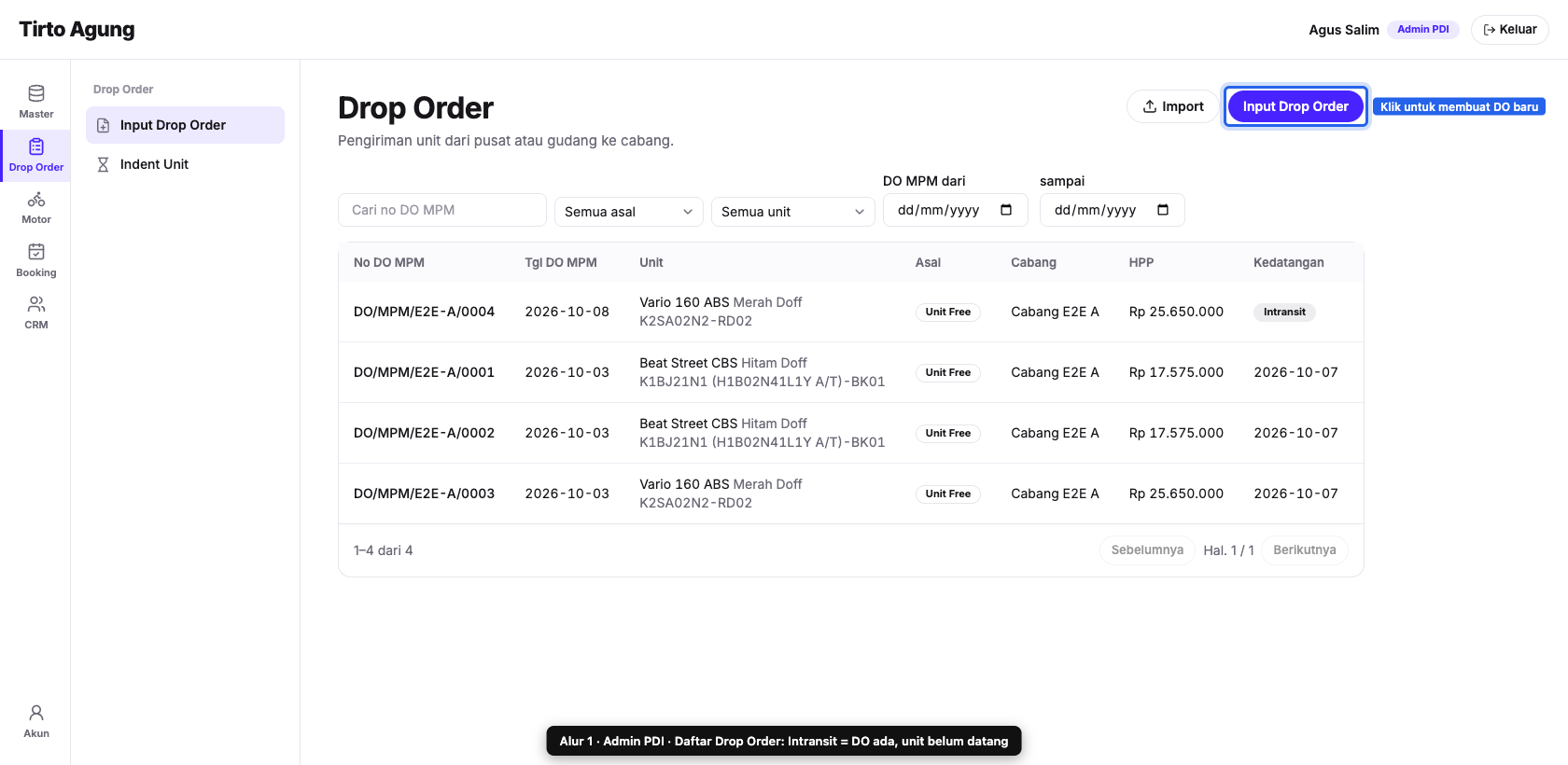Viewport: 1568px width, 765px height.
Task: Click the Tirto Agung logo text
Action: (77, 30)
